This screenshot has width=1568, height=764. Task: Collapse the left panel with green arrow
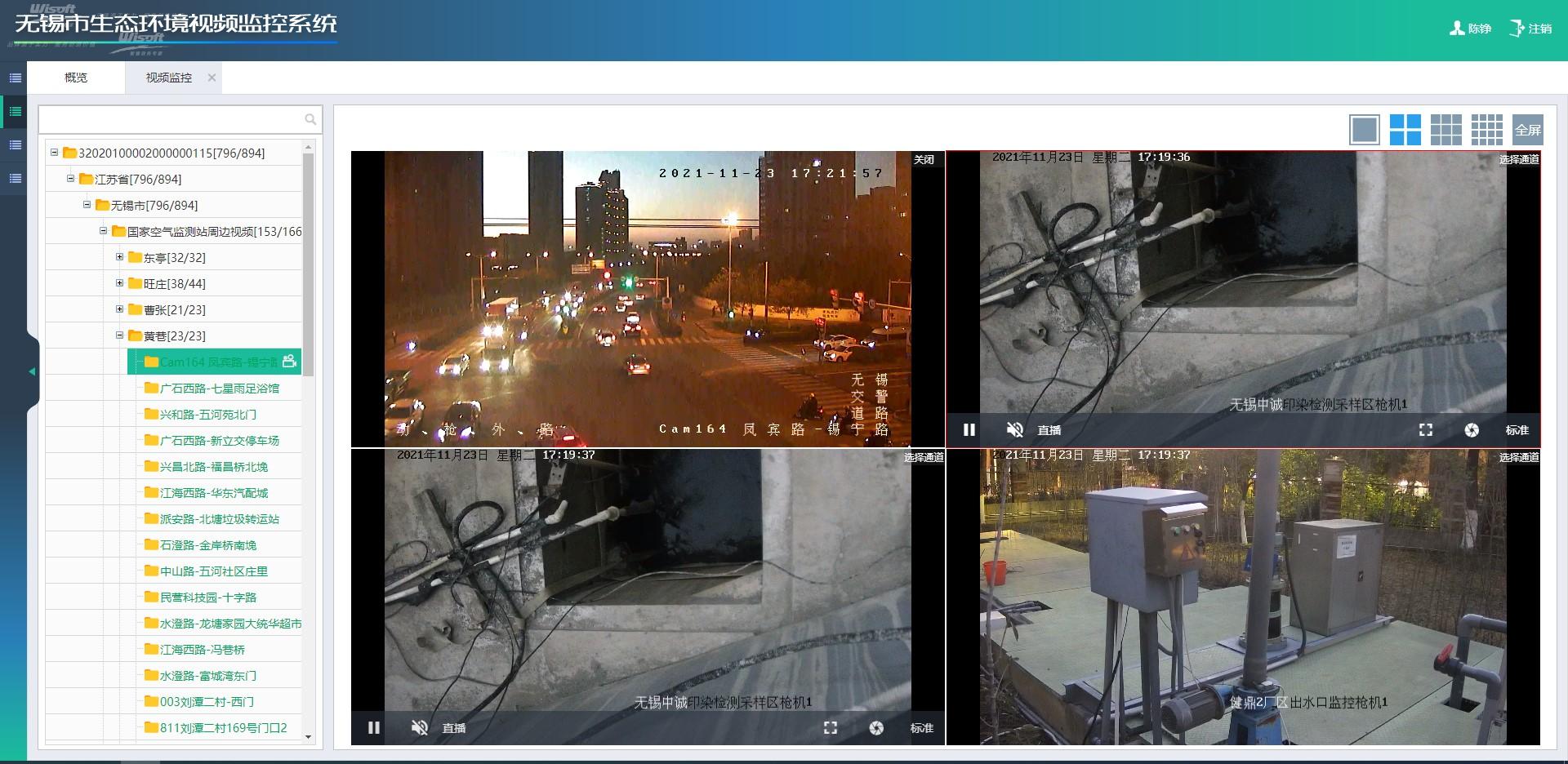coord(32,371)
